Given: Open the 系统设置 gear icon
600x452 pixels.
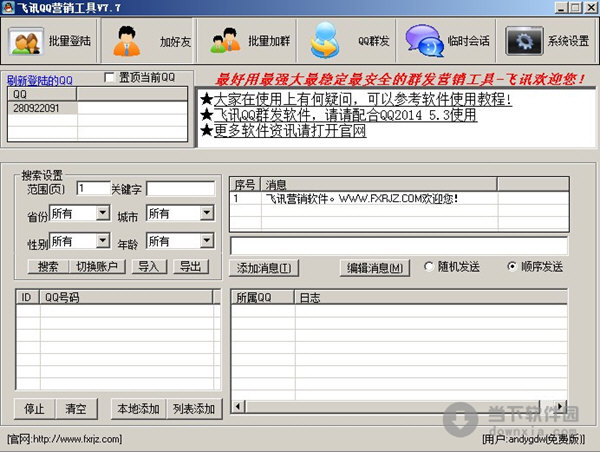Looking at the screenshot, I should click(x=524, y=41).
